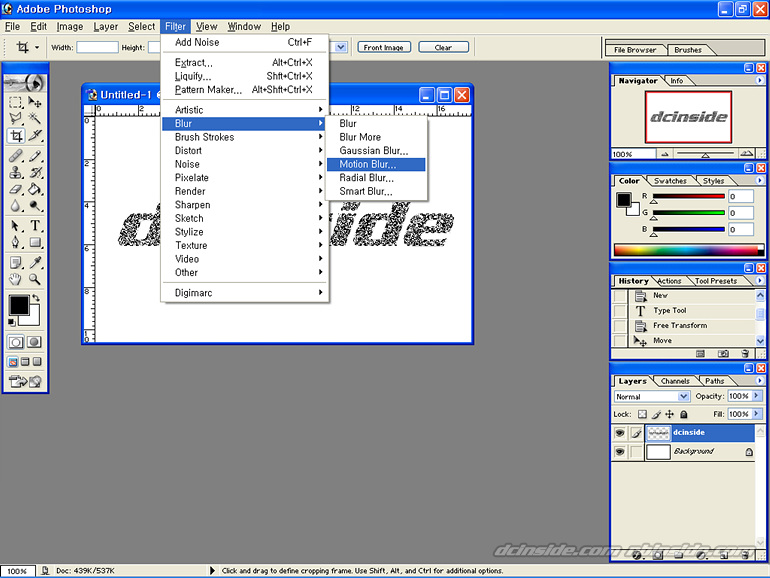
Task: Select the Notes tool
Action: [15, 263]
